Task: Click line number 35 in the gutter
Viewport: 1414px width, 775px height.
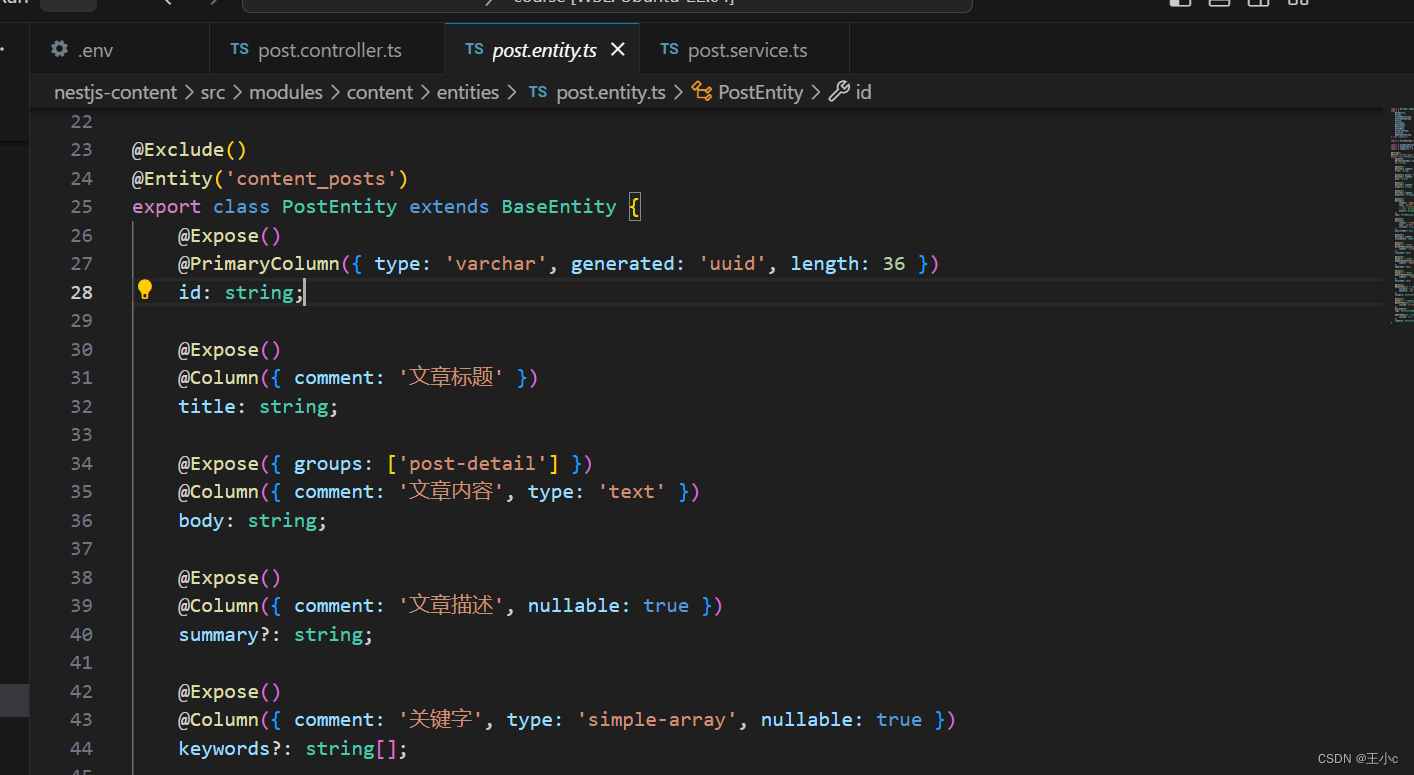Action: tap(81, 492)
